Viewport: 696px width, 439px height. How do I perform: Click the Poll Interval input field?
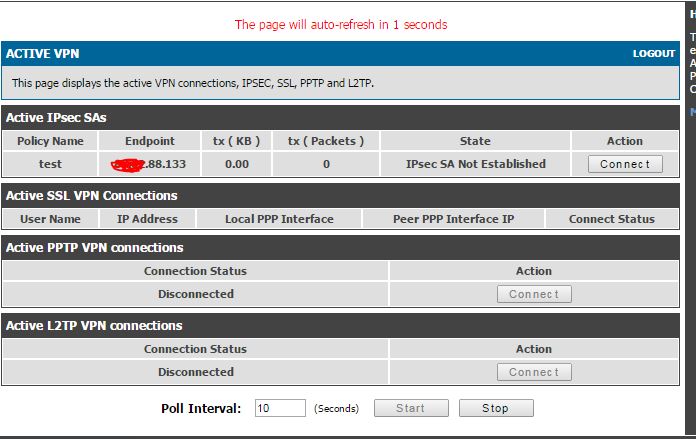[x=280, y=408]
